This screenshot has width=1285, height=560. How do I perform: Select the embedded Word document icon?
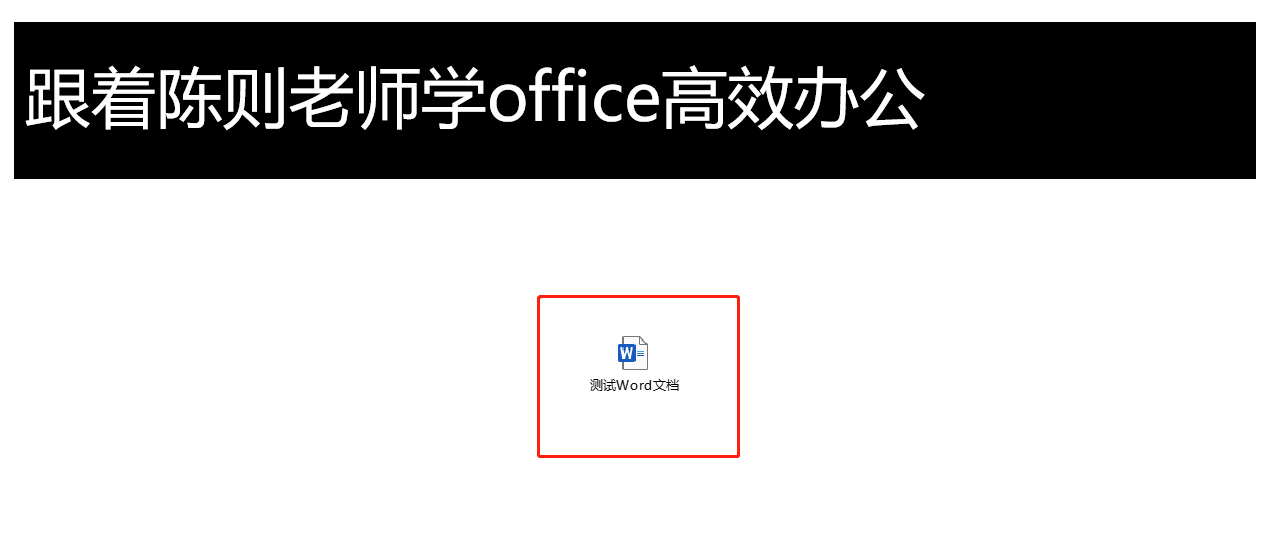point(633,353)
